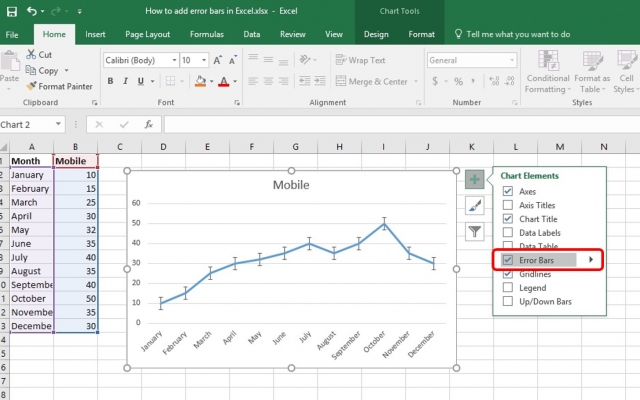640x400 pixels.
Task: Toggle the Chart Title checkbox
Action: 507,219
